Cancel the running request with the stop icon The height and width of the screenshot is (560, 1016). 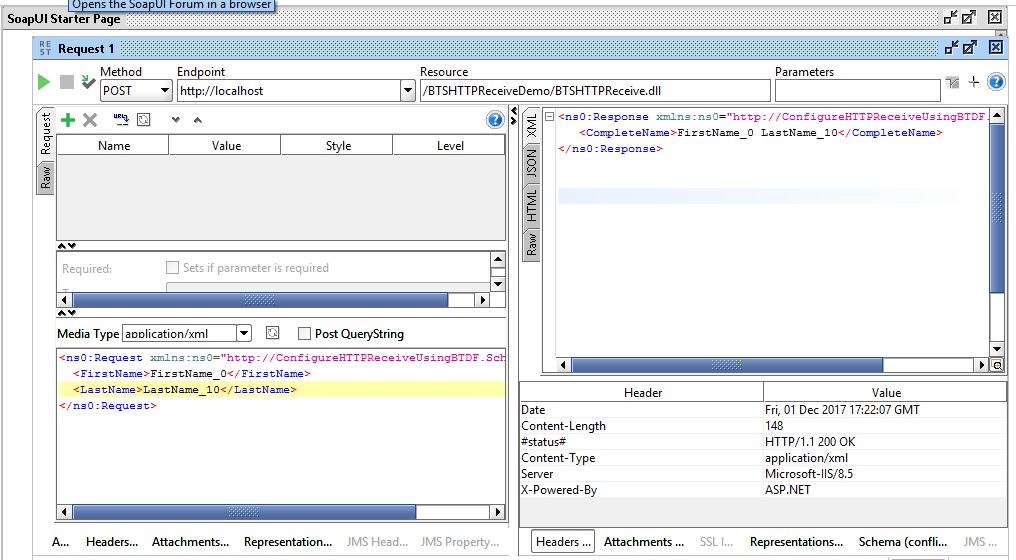tap(67, 82)
